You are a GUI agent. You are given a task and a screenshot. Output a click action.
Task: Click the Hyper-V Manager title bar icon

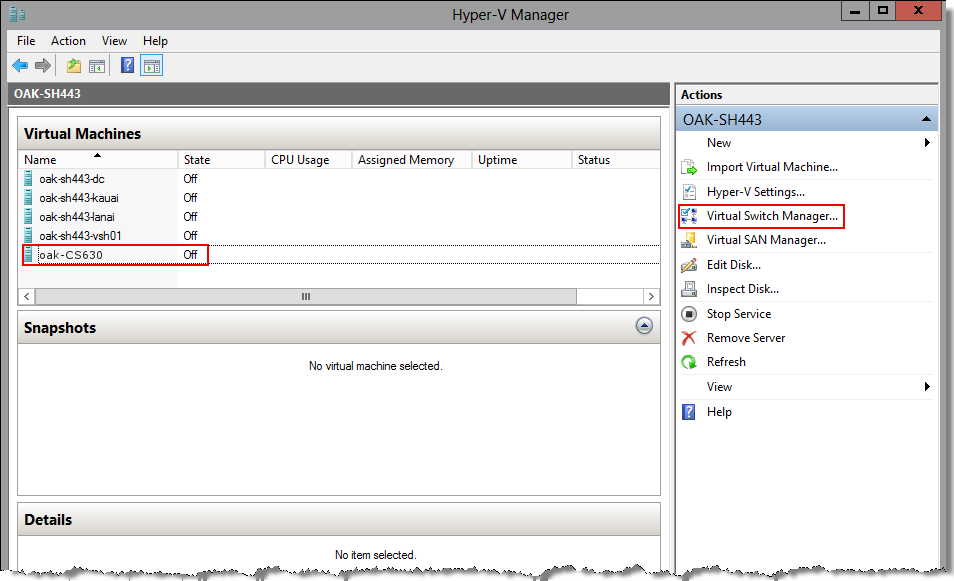17,14
